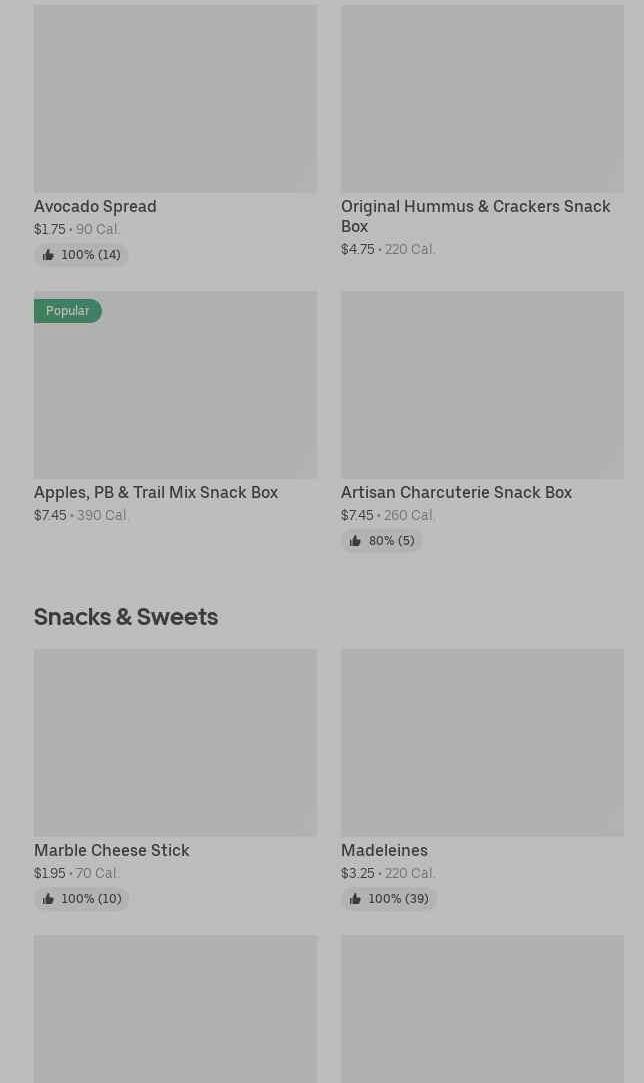This screenshot has width=644, height=1083.
Task: Select the Apples, PB & Trail Mix image
Action: (x=175, y=384)
